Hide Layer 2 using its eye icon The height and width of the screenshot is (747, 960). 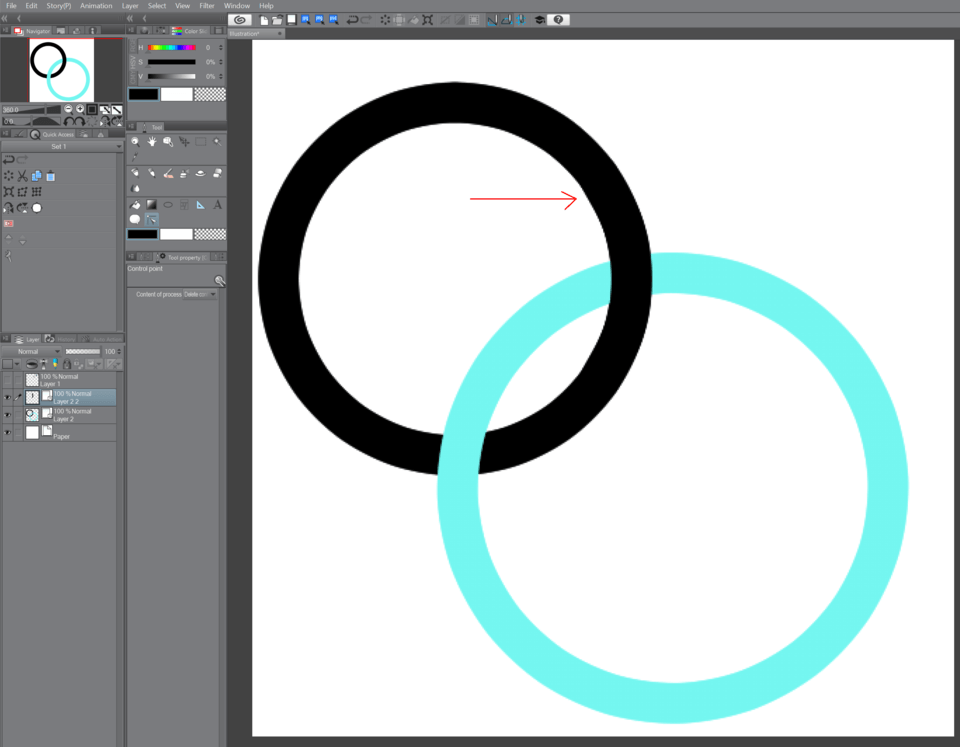click(7, 415)
